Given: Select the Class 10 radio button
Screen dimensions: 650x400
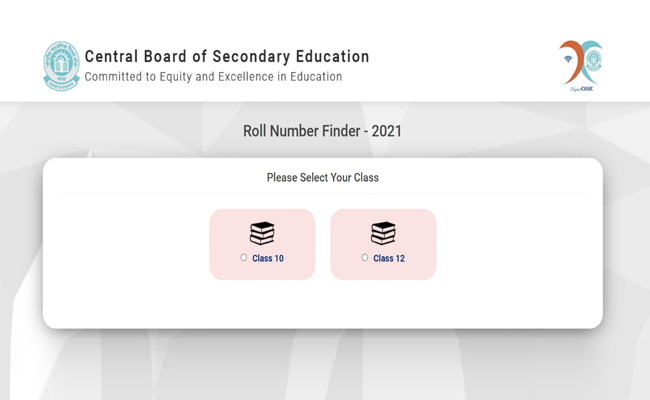Looking at the screenshot, I should 244,258.
